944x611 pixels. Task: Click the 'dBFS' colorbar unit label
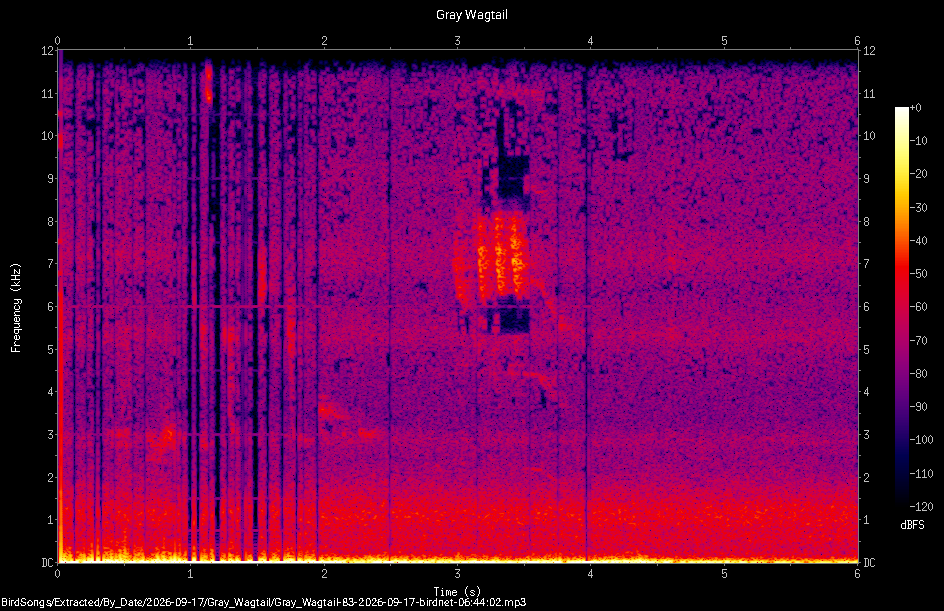click(912, 525)
